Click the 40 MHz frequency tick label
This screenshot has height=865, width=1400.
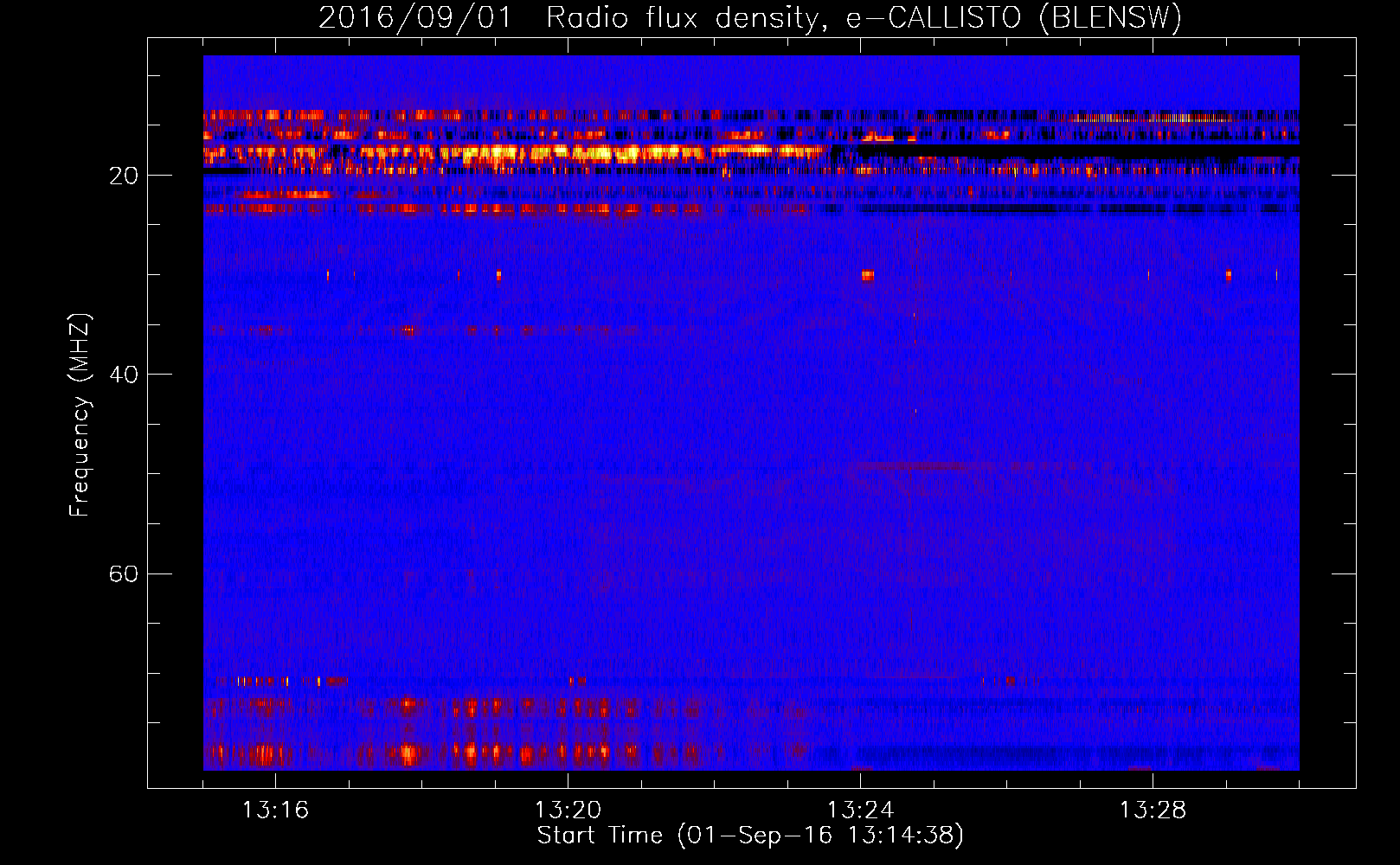coord(123,375)
